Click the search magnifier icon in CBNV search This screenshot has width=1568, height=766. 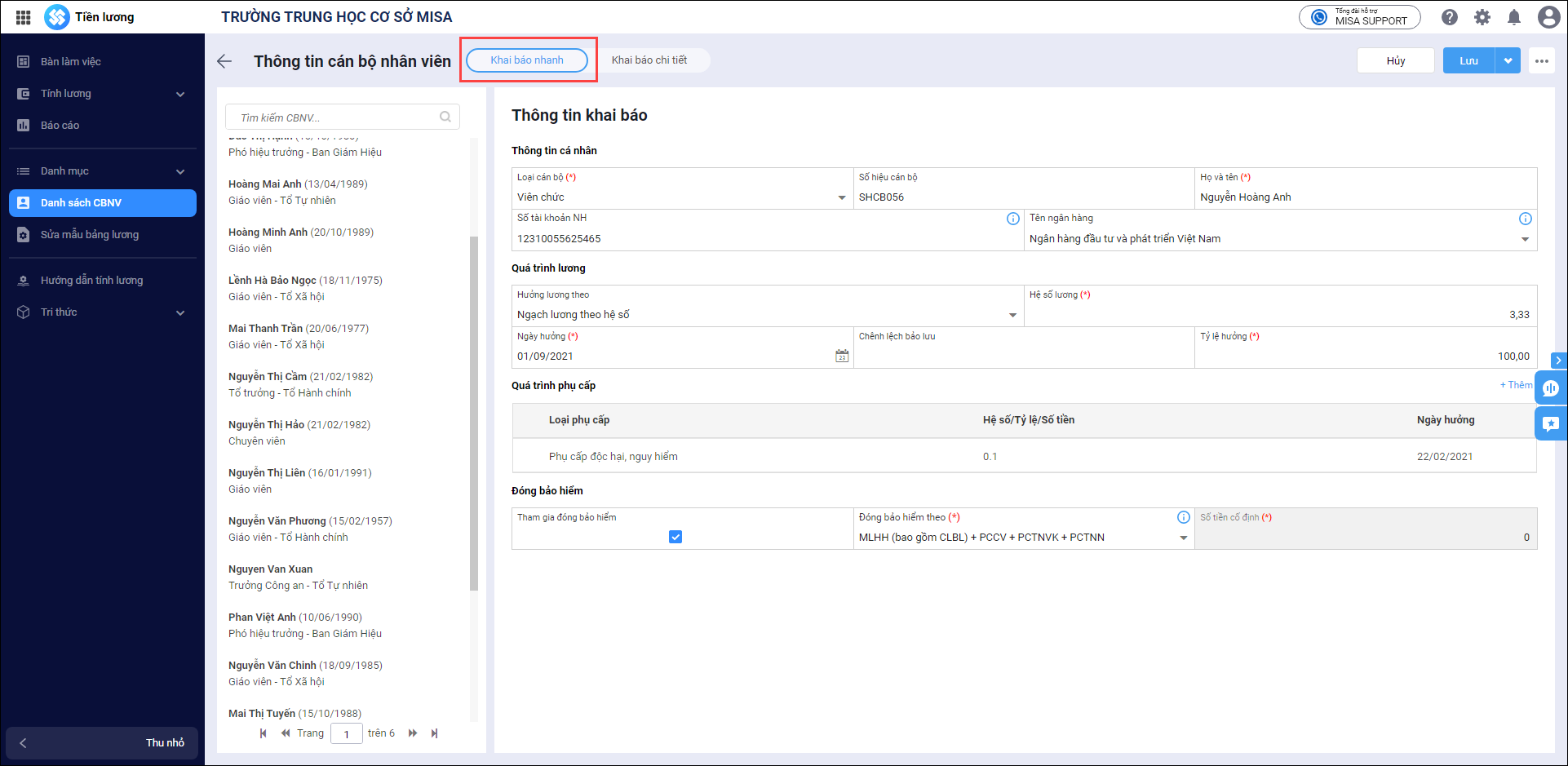(445, 117)
